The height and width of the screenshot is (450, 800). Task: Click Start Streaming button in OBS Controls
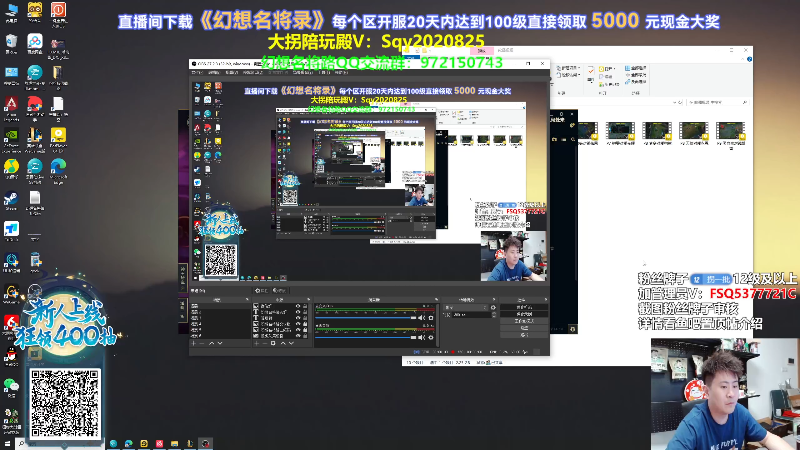(x=524, y=307)
